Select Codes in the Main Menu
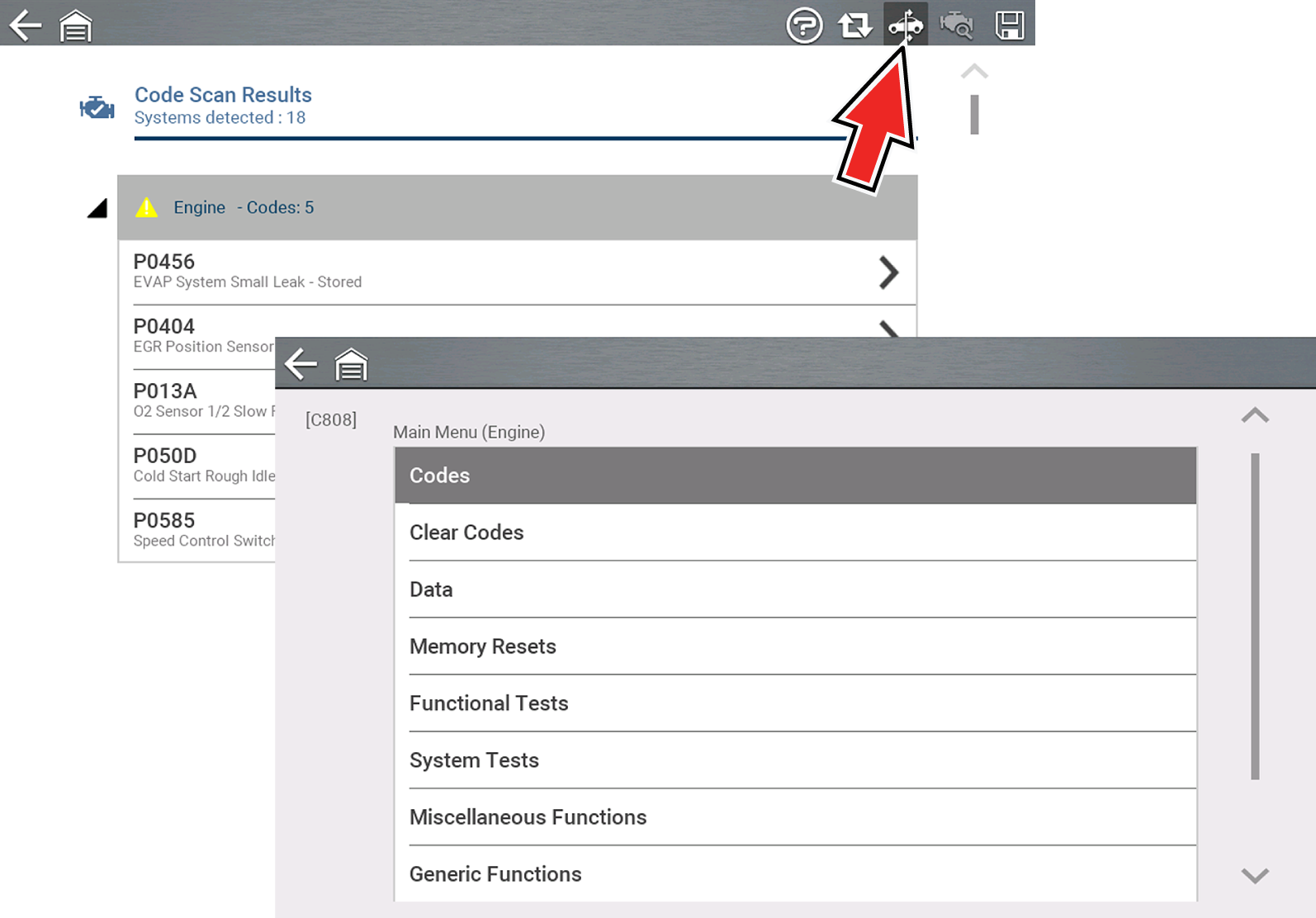 pos(795,476)
